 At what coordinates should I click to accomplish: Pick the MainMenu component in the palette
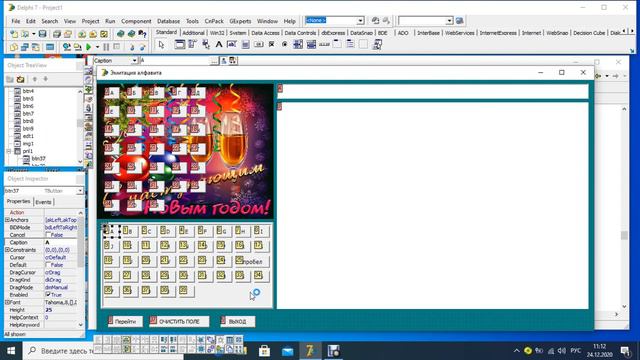click(193, 45)
